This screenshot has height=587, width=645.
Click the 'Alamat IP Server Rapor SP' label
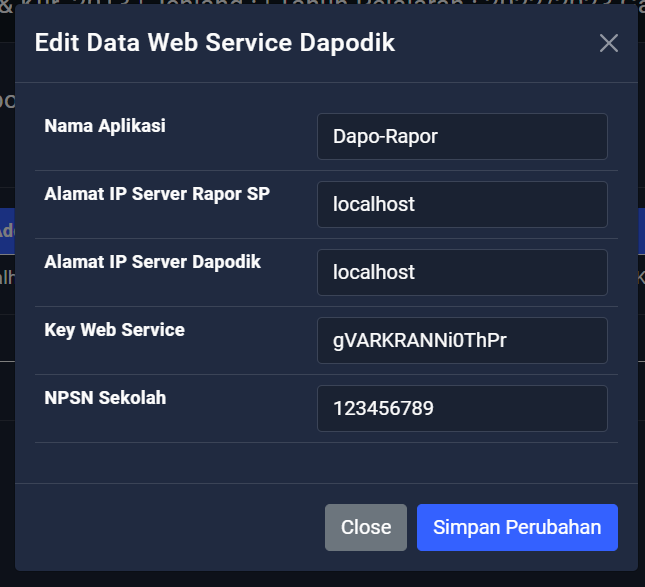pos(157,194)
